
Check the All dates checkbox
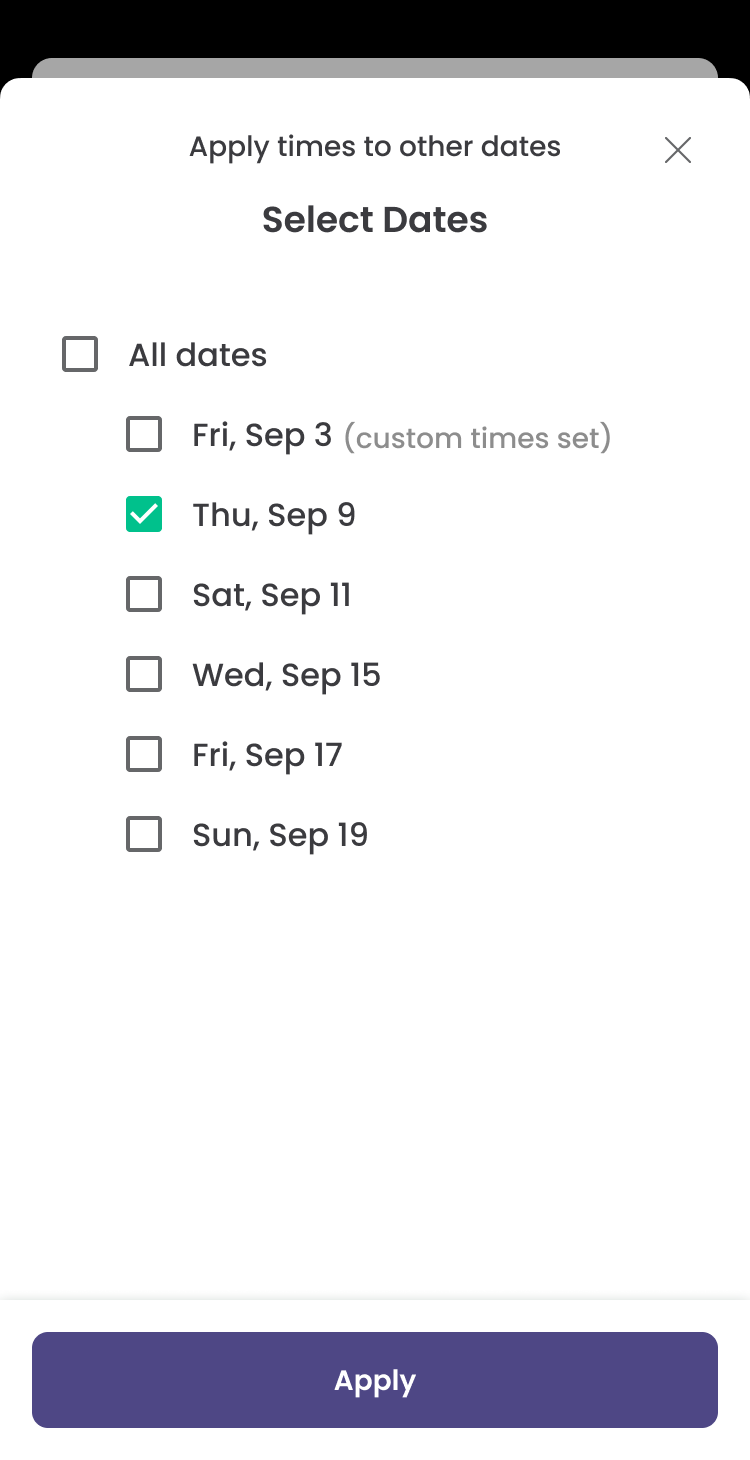tap(80, 355)
